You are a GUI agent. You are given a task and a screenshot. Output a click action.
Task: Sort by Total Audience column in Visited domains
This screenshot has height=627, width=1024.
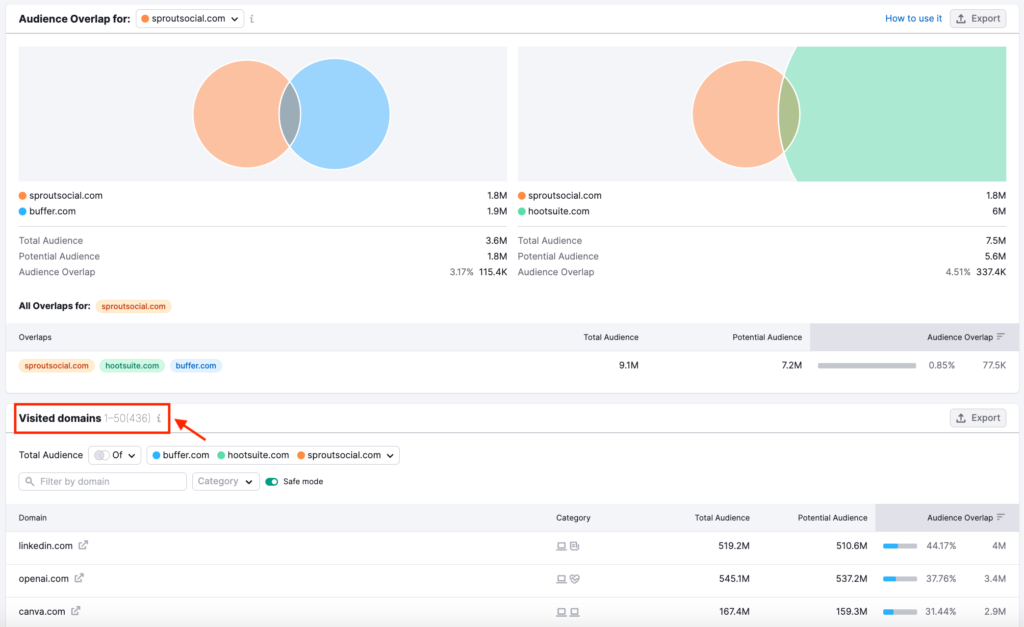[722, 517]
